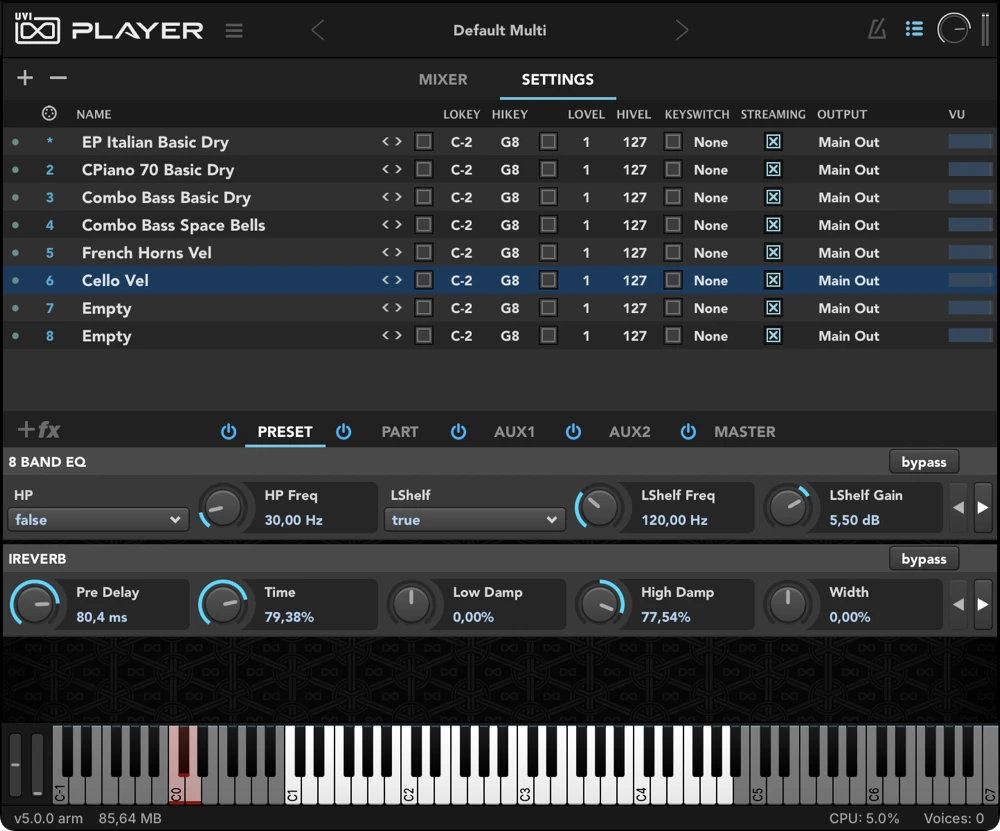Bypass the IREVERB effect
The width and height of the screenshot is (1000, 831).
[x=923, y=559]
